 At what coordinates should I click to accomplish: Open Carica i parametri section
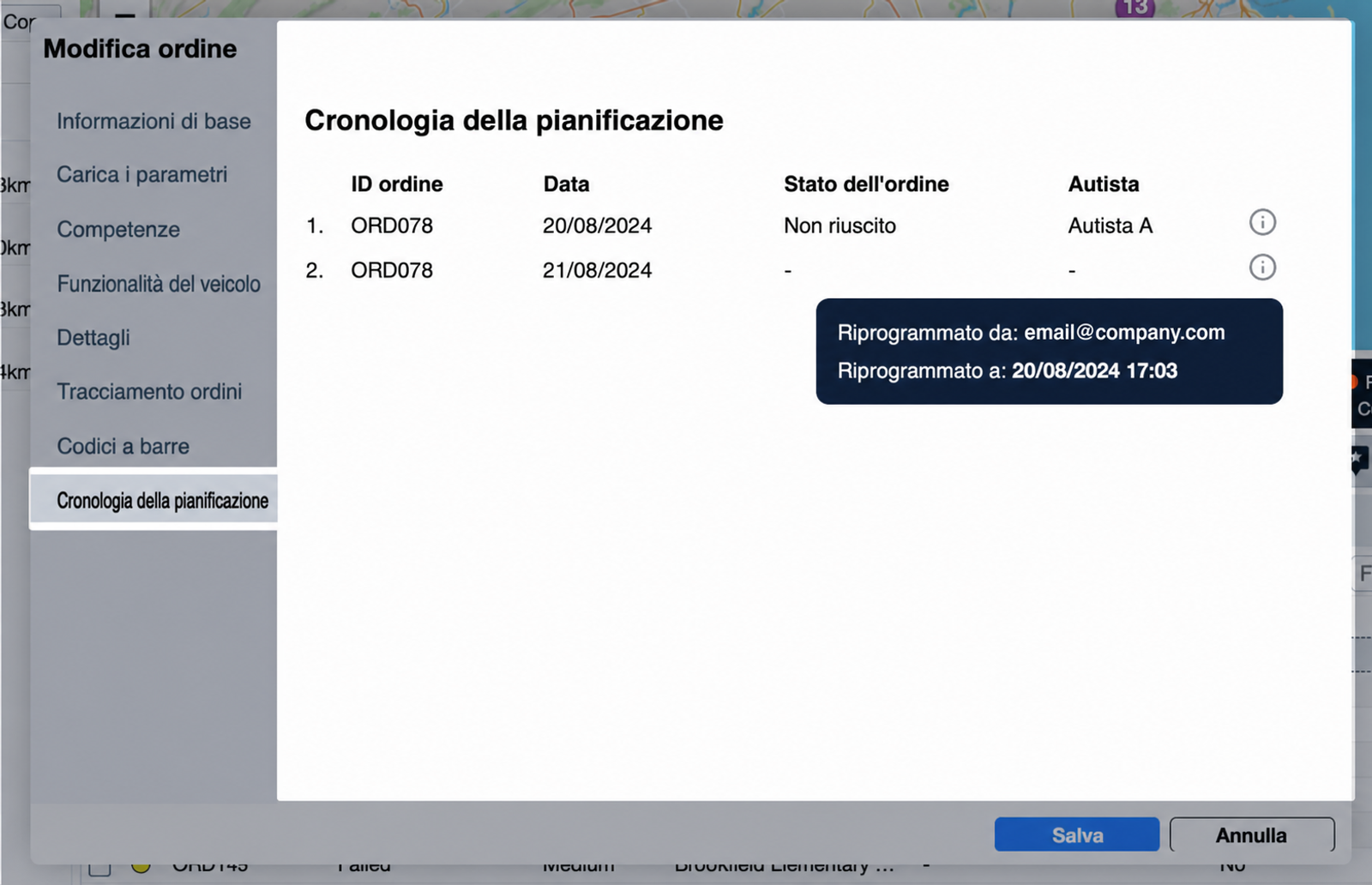[x=142, y=175]
